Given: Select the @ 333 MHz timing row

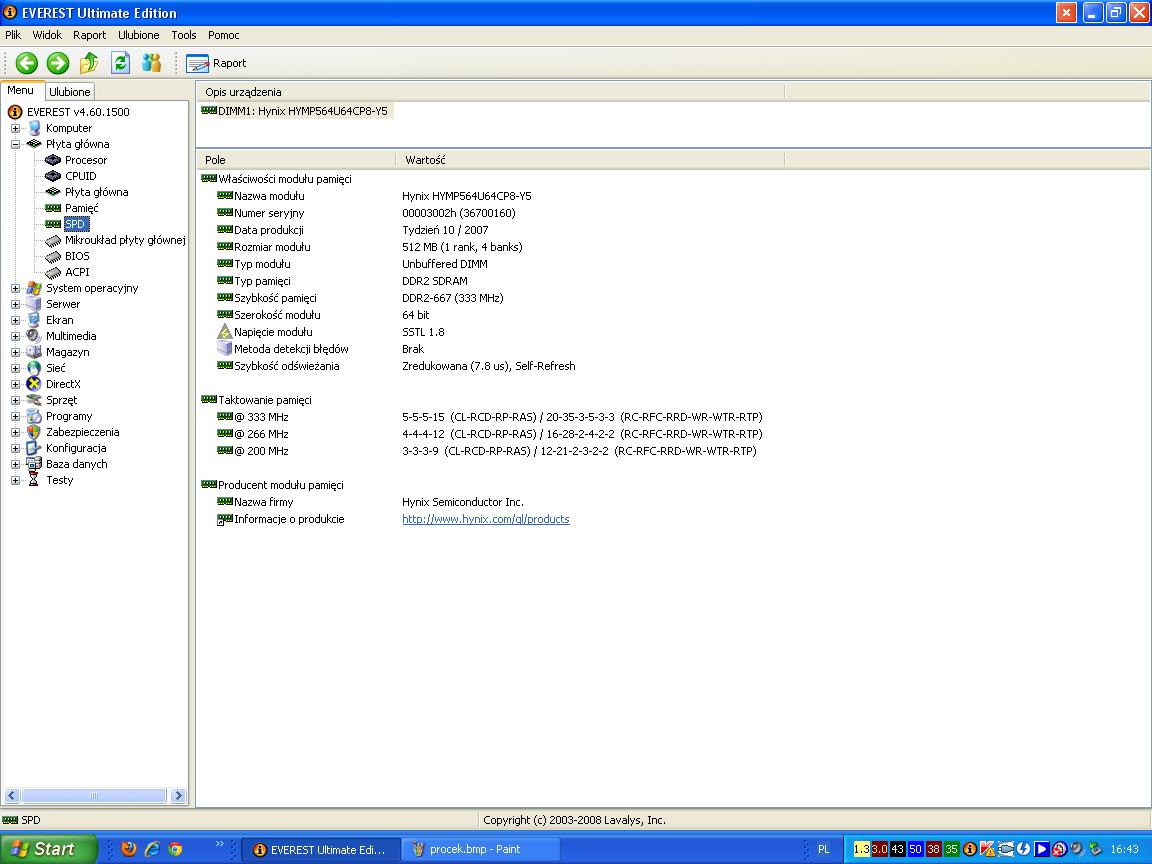Looking at the screenshot, I should [x=261, y=417].
